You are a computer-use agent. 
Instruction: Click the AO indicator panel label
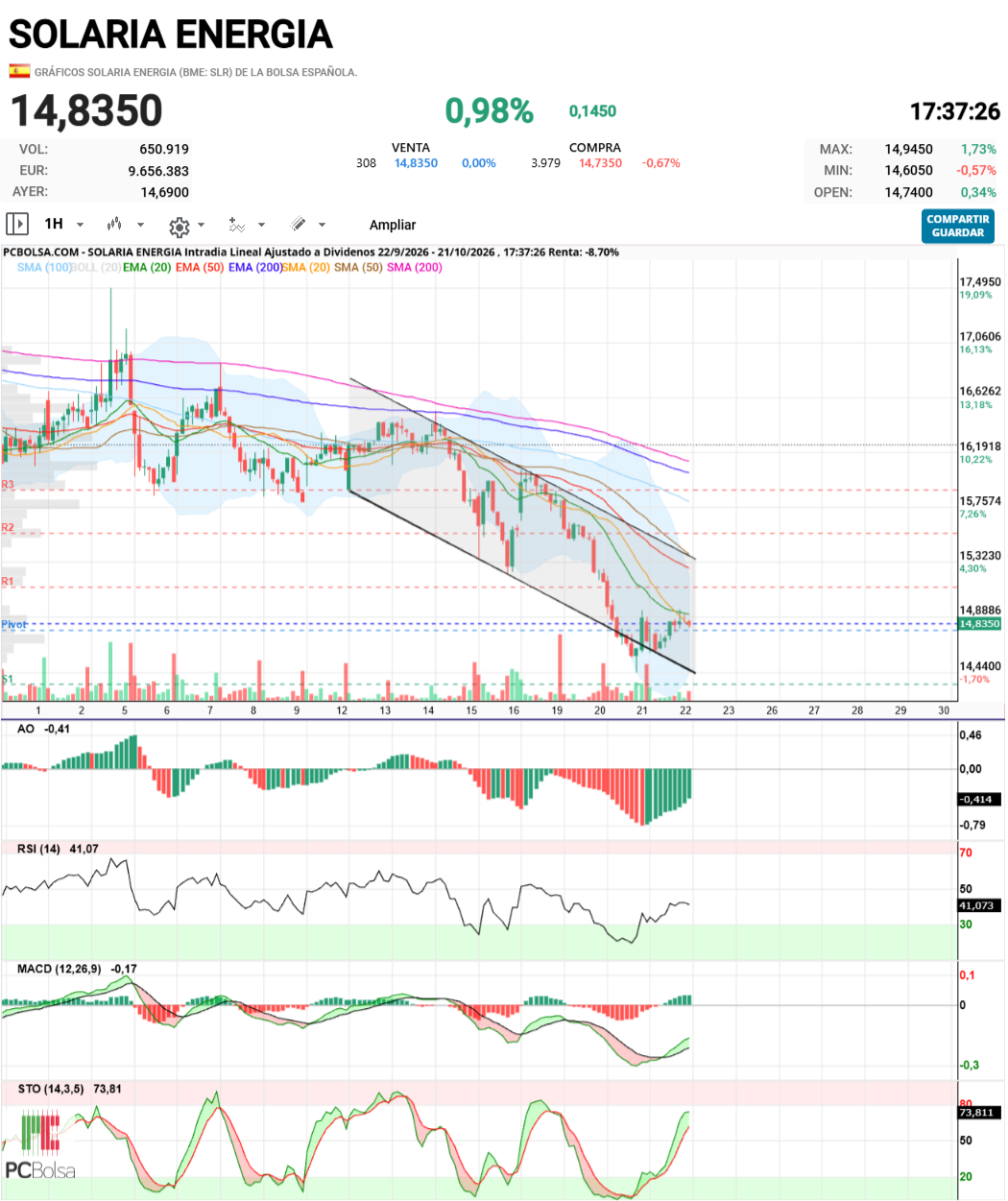tap(26, 729)
